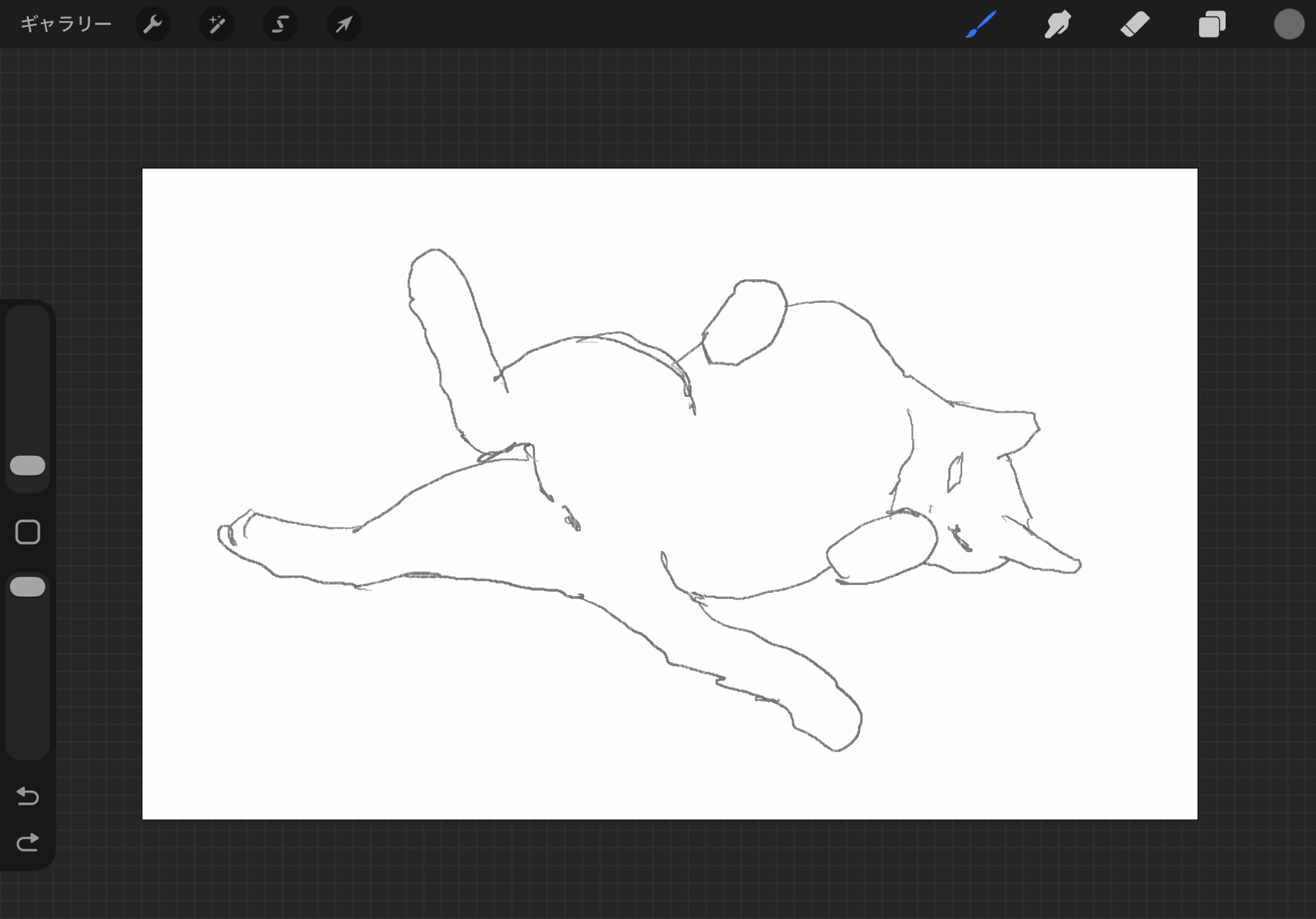Screen dimensions: 1316x919
Task: Open the Layers panel
Action: click(x=1212, y=24)
